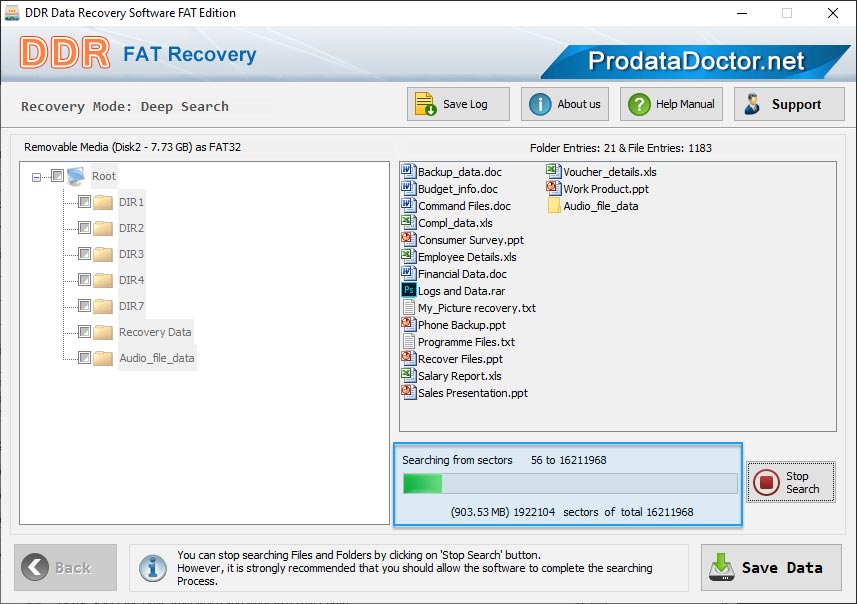Select the Backup_data.doc file name
This screenshot has height=604, width=857.
click(460, 172)
